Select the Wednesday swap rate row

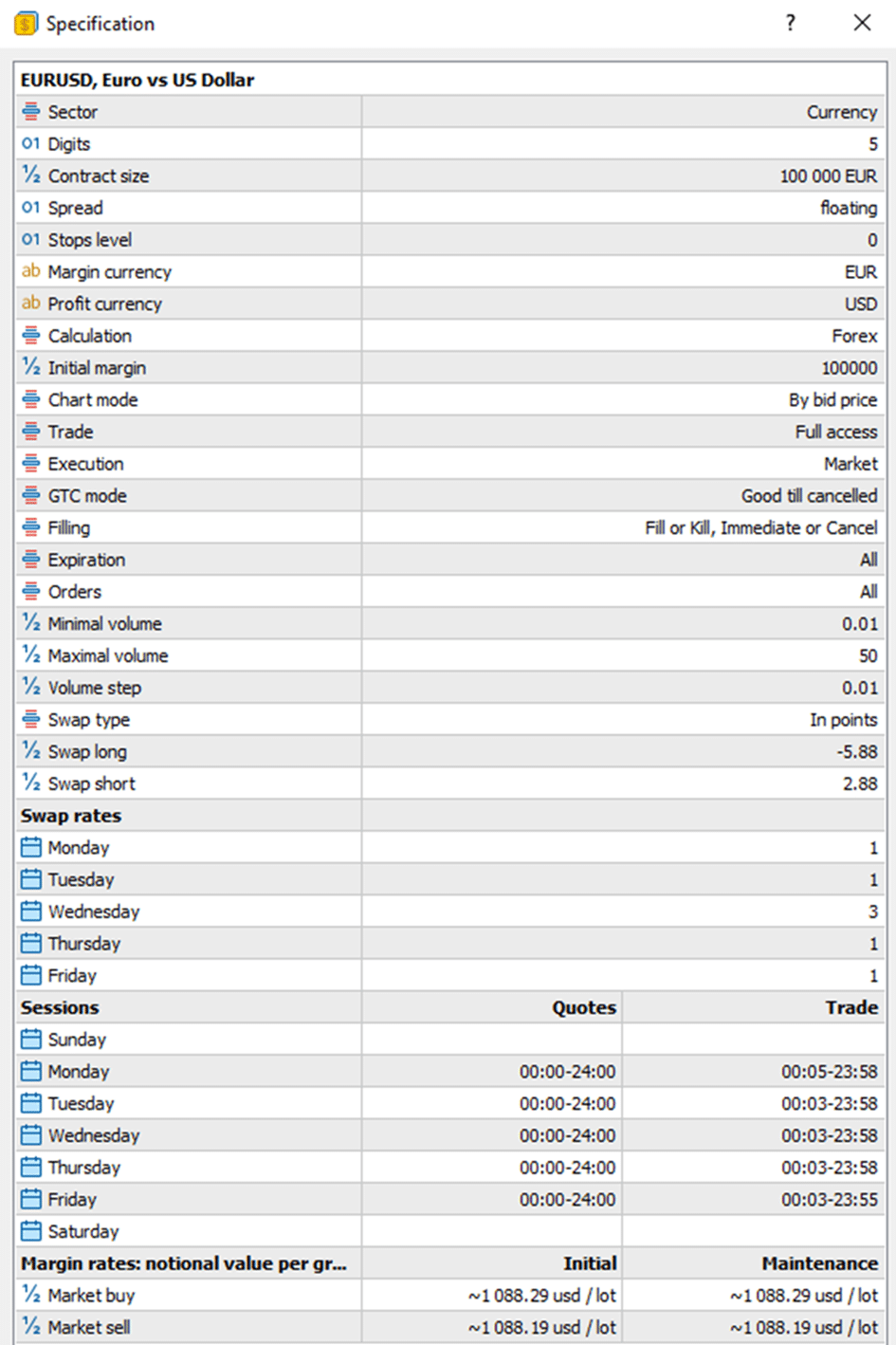point(94,912)
